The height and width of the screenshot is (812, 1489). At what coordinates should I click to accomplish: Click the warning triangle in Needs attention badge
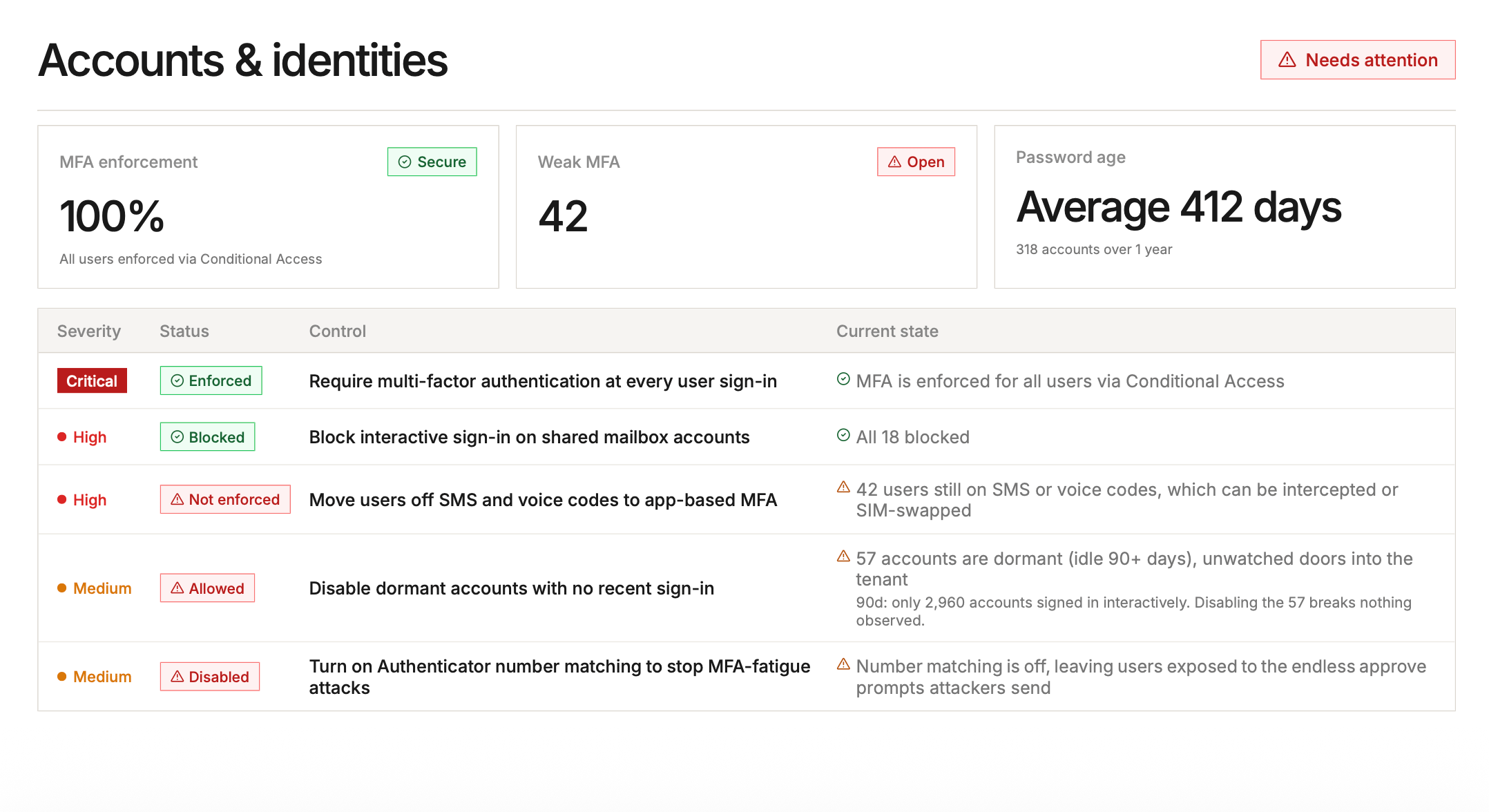tap(1287, 60)
